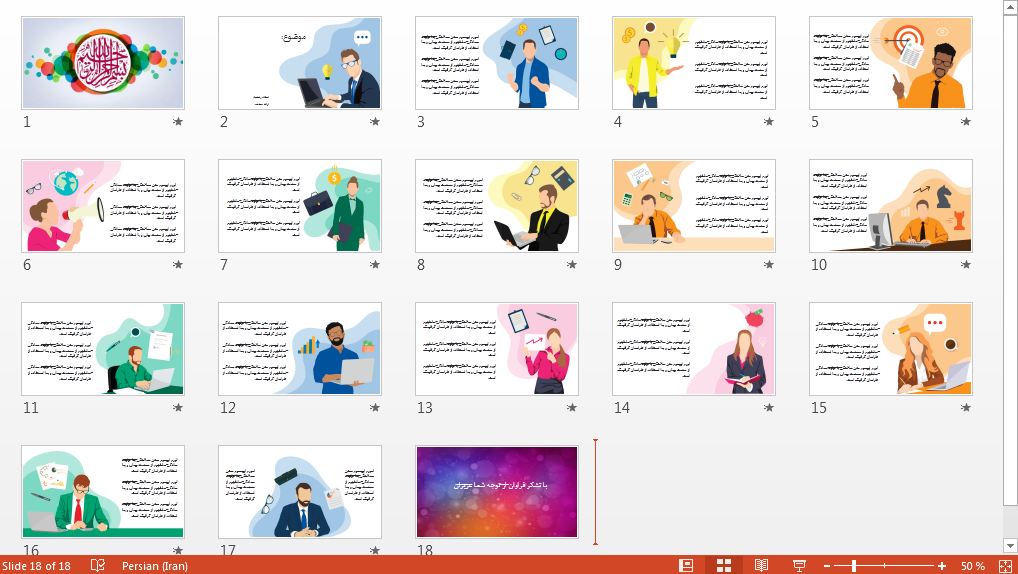Click the spell check icon in status bar

pyautogui.click(x=98, y=565)
